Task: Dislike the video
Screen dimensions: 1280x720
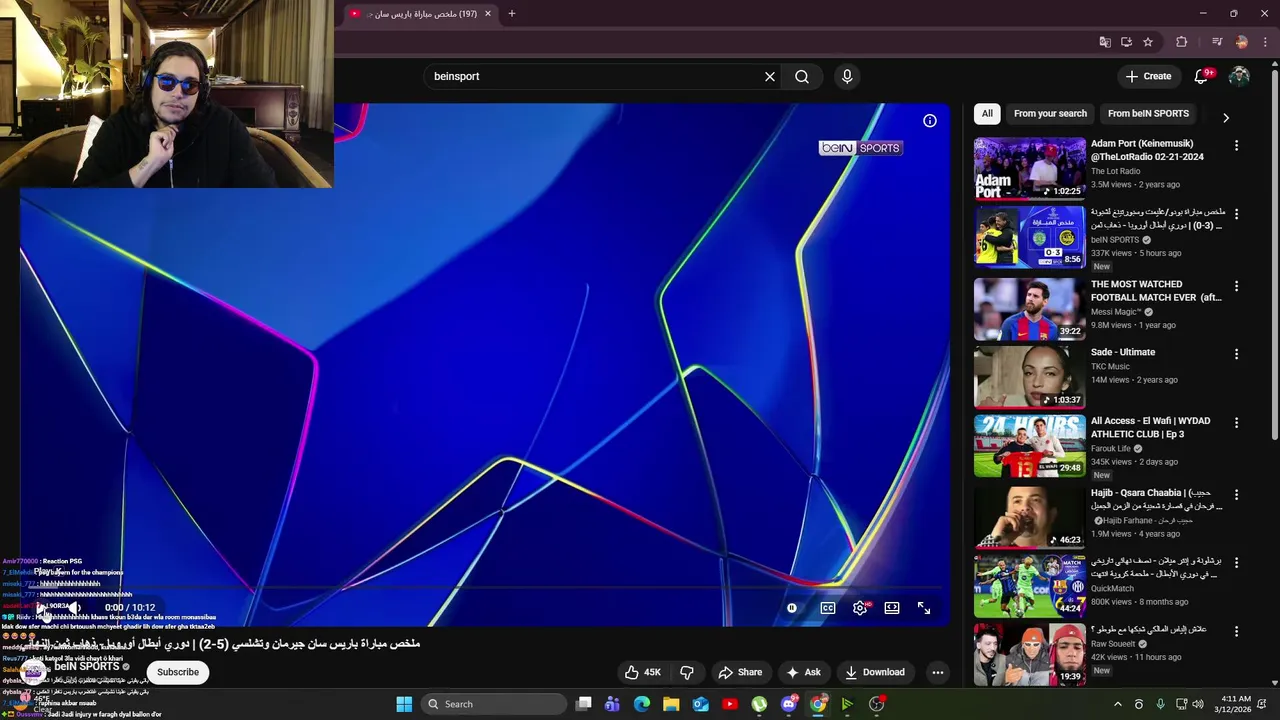Action: 687,672
